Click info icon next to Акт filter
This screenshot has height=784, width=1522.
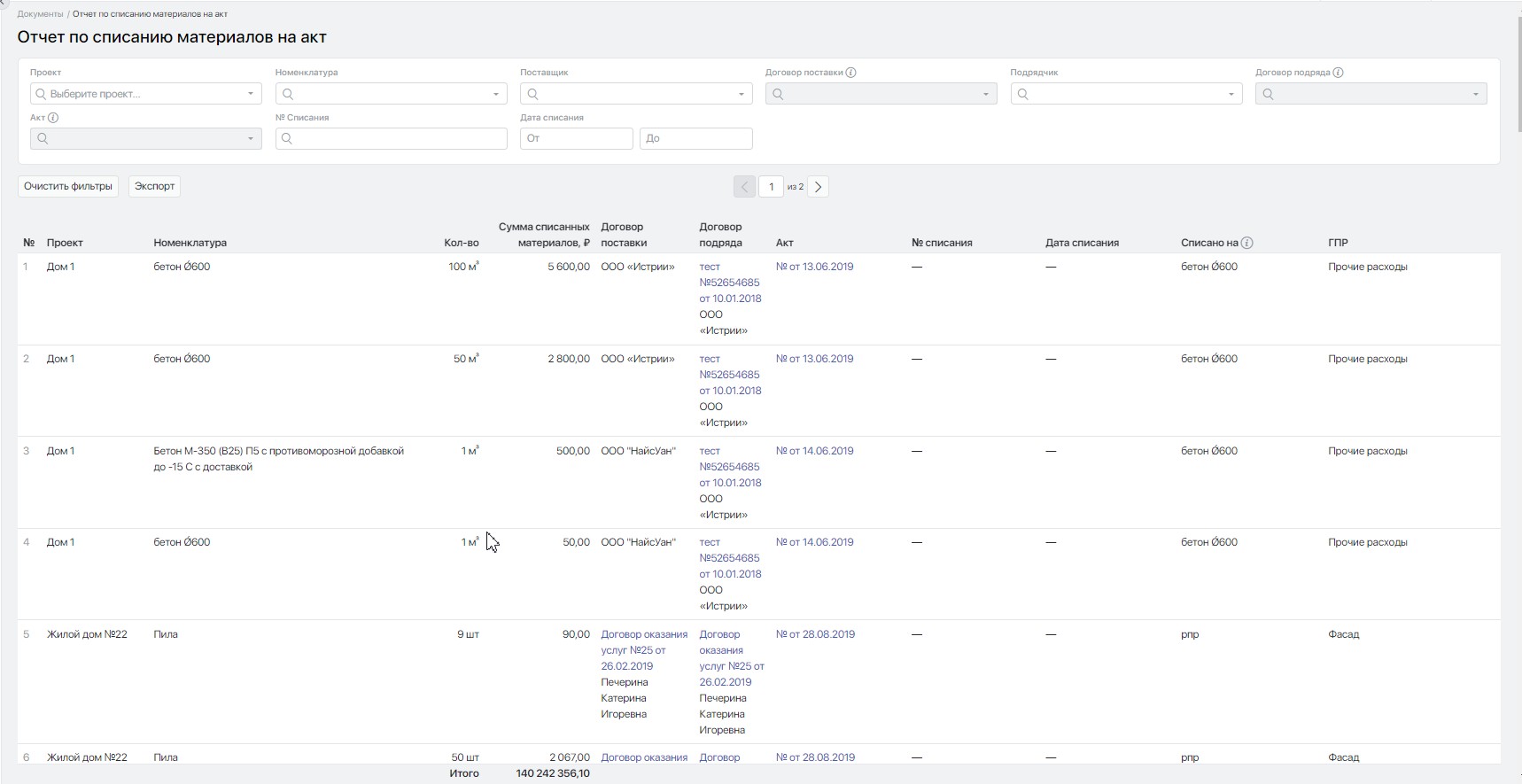[53, 118]
